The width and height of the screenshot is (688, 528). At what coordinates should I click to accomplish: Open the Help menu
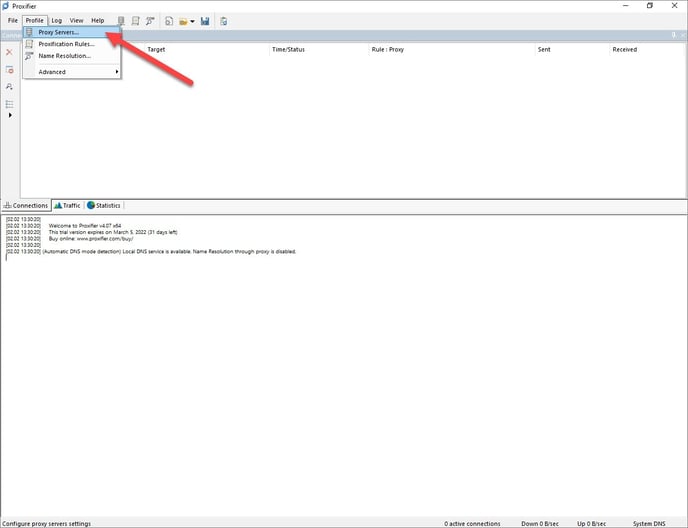(97, 21)
